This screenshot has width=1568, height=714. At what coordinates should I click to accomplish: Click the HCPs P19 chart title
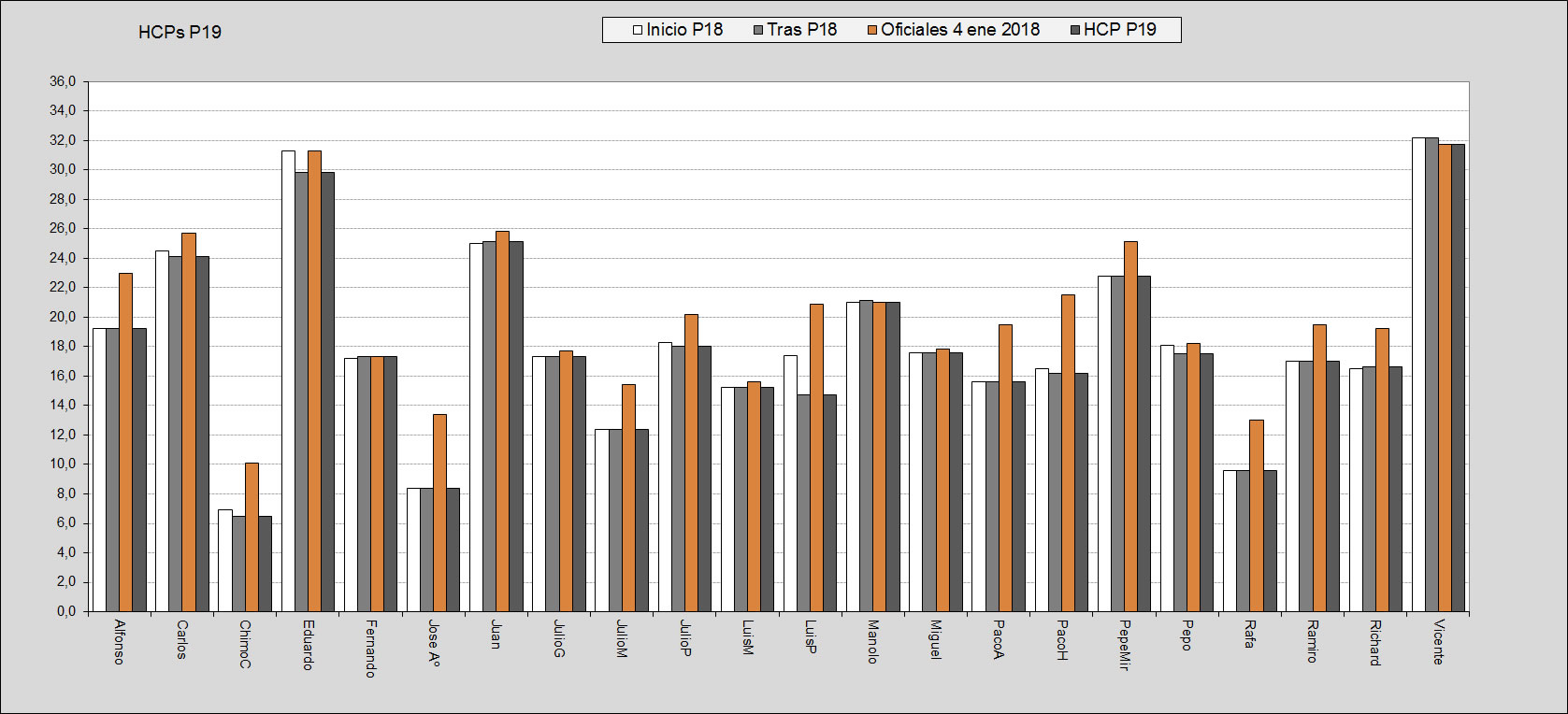(x=180, y=32)
